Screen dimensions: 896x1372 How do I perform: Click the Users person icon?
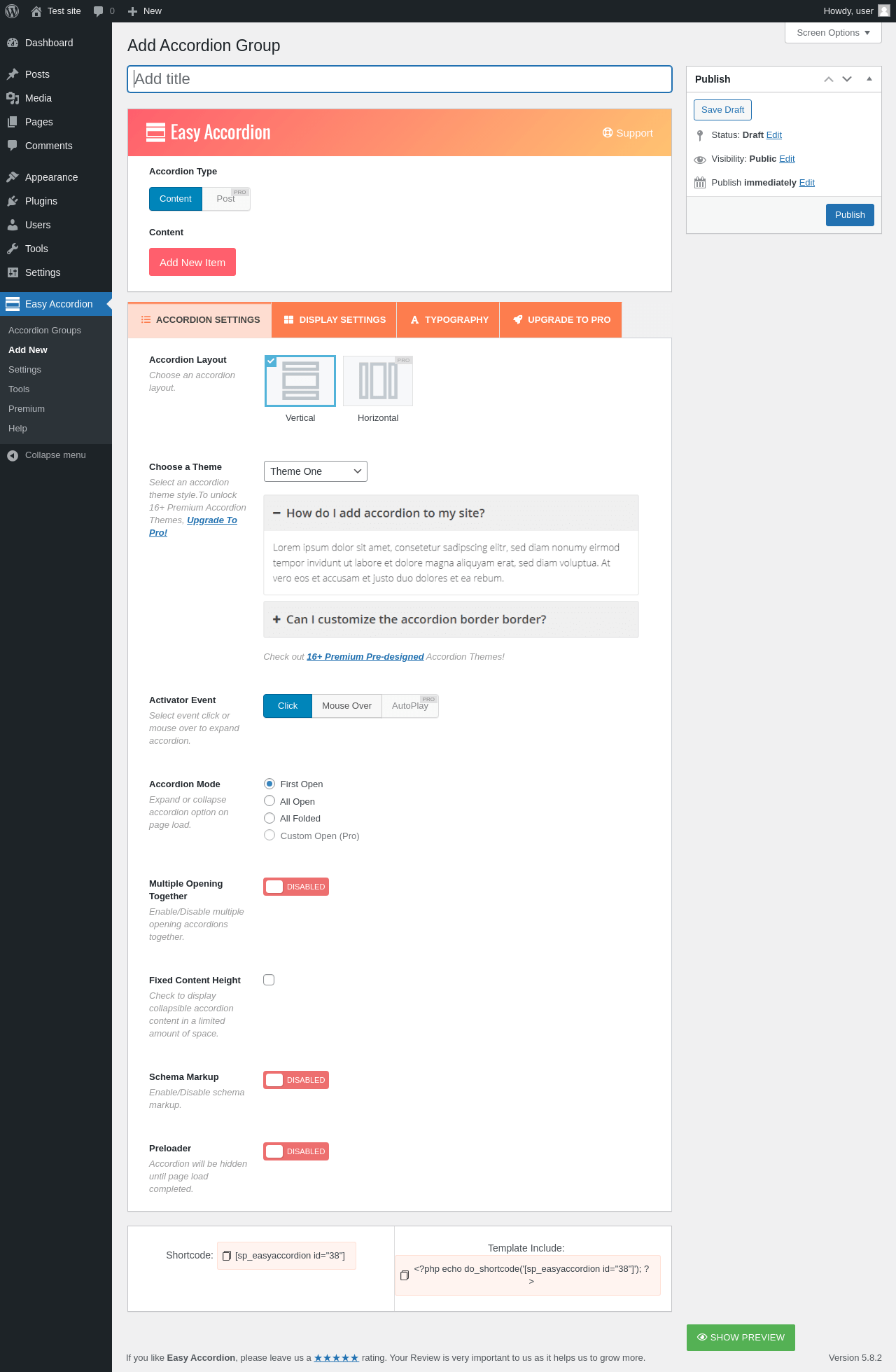13,225
